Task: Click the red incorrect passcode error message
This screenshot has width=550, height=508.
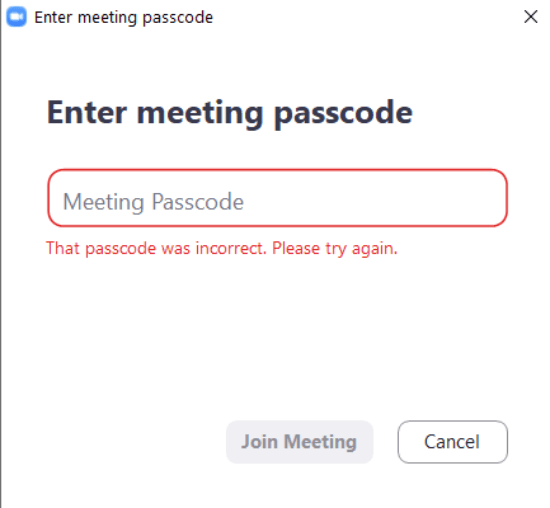Action: [222, 249]
